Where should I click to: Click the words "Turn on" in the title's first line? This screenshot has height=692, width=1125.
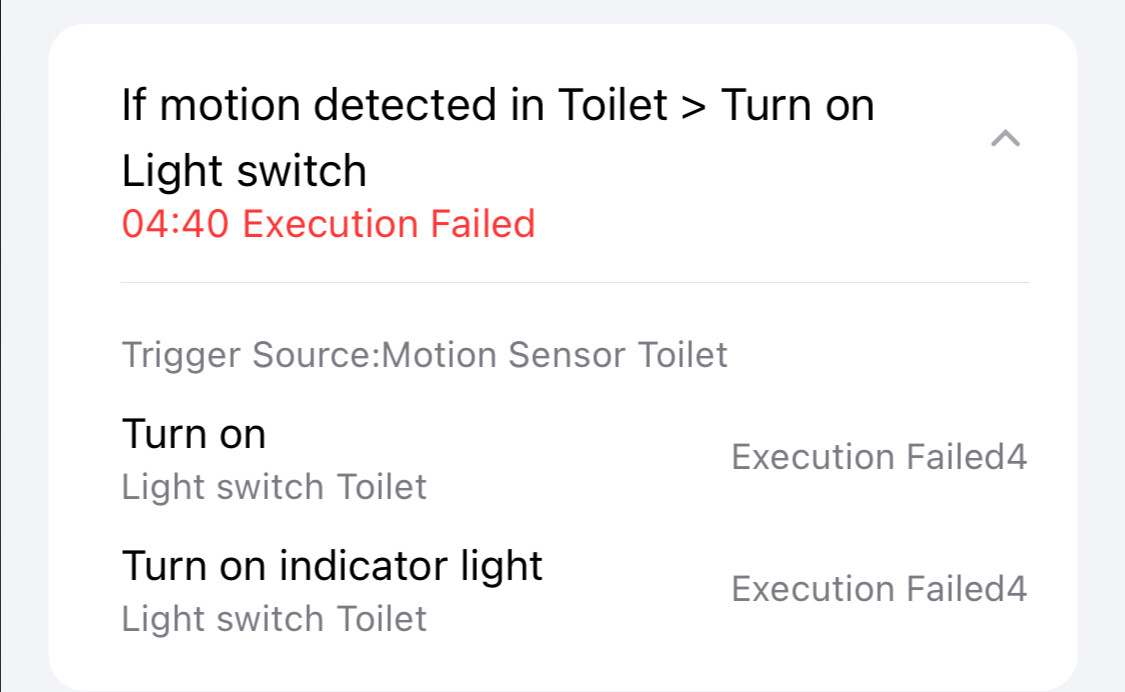[797, 105]
